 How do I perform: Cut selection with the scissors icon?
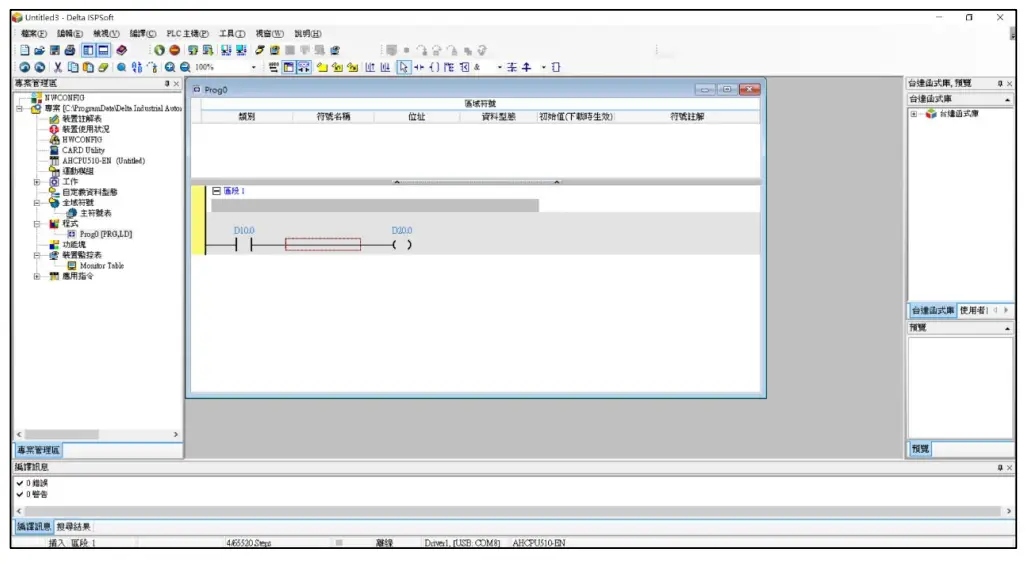point(58,67)
